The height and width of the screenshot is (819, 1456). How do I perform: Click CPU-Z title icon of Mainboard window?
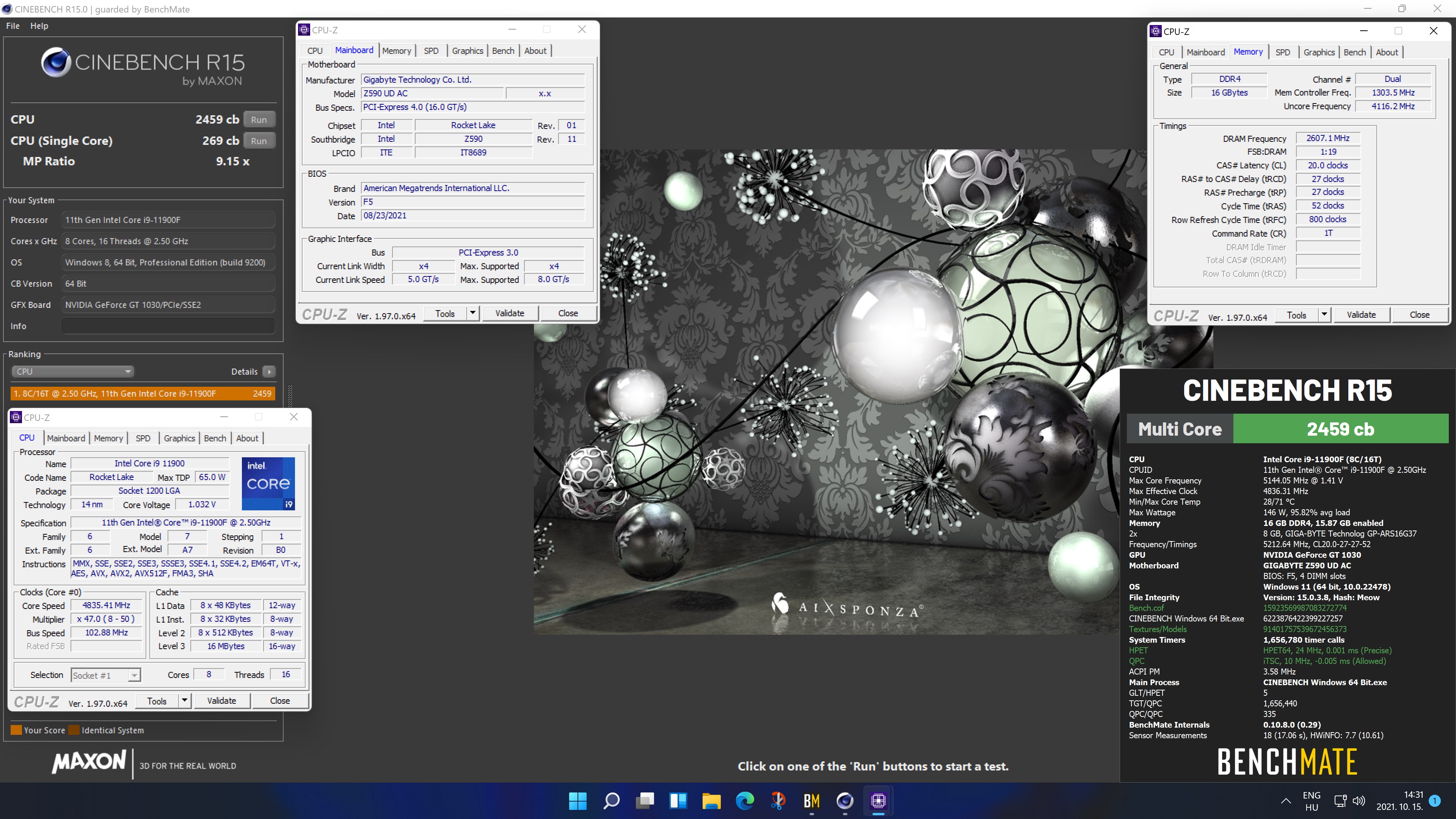click(304, 30)
